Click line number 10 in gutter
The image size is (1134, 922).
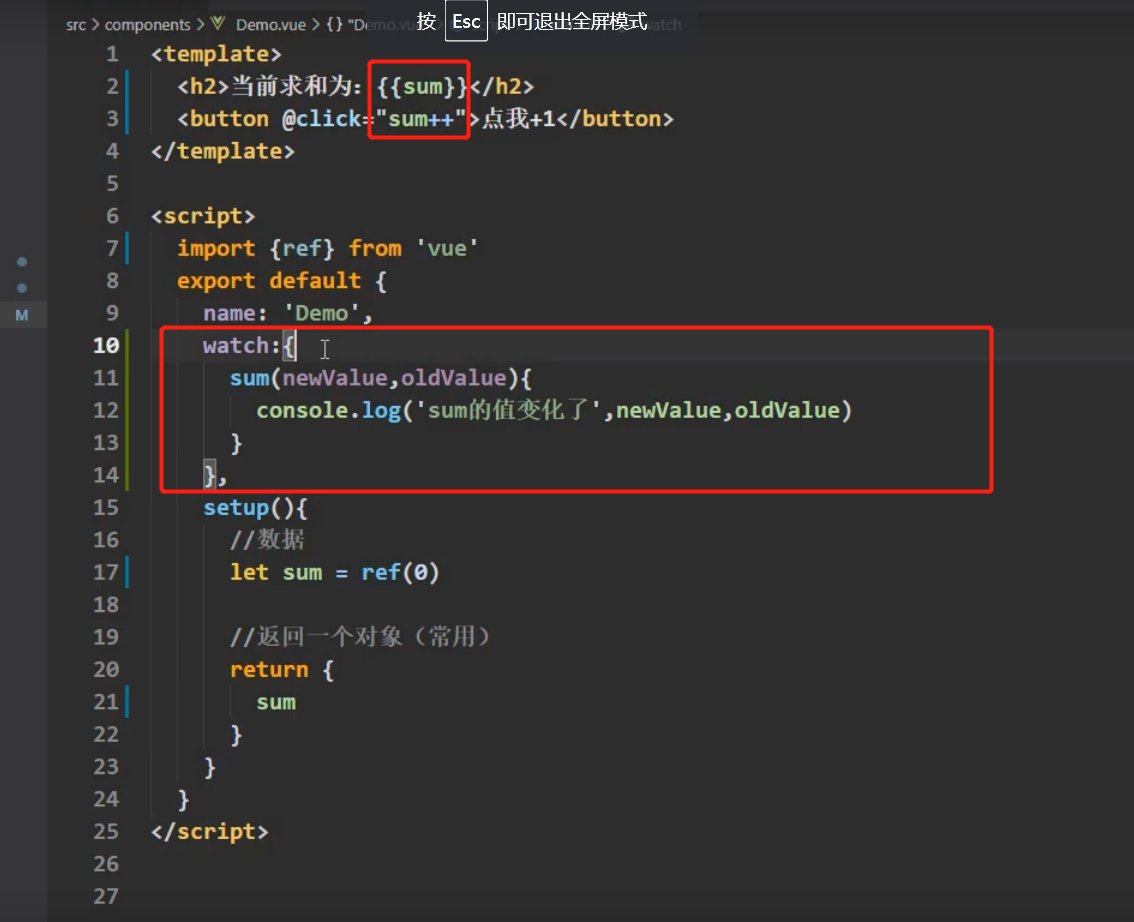point(106,346)
